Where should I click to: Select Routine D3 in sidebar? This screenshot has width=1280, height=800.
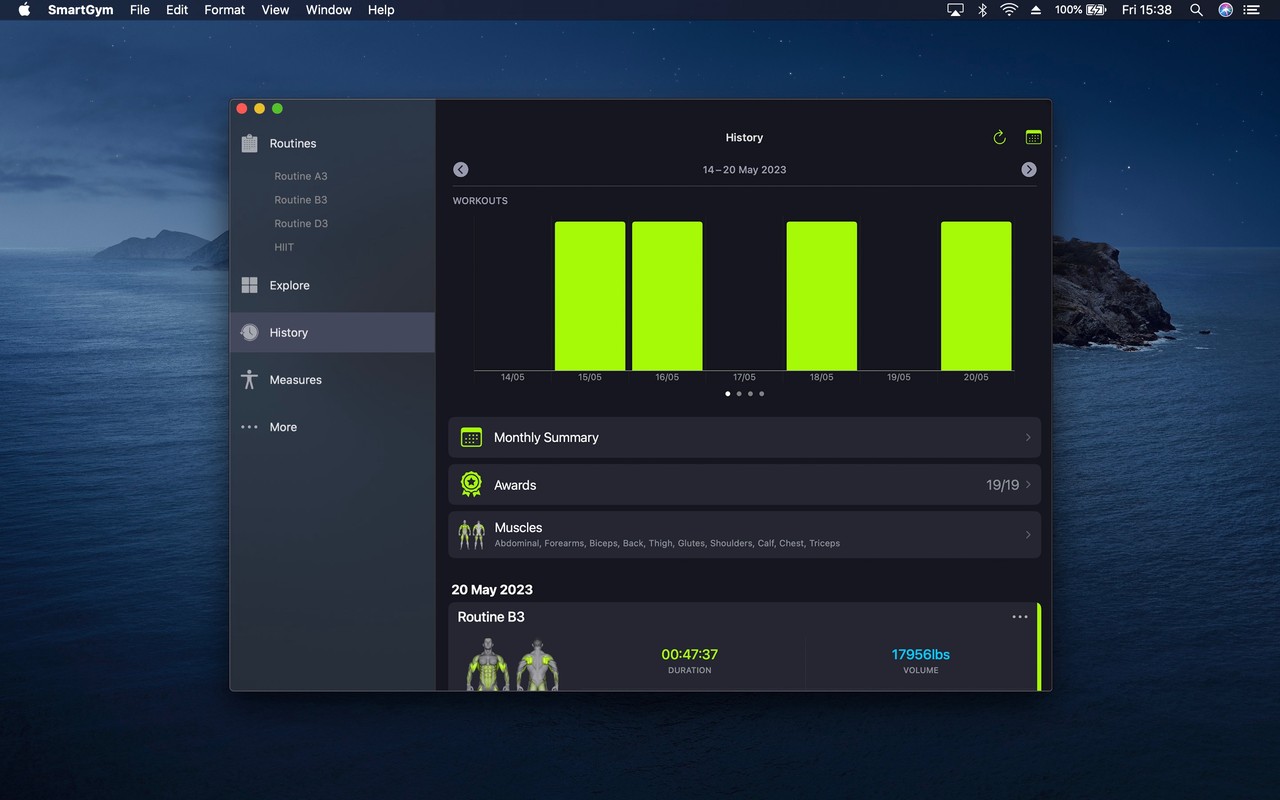301,224
